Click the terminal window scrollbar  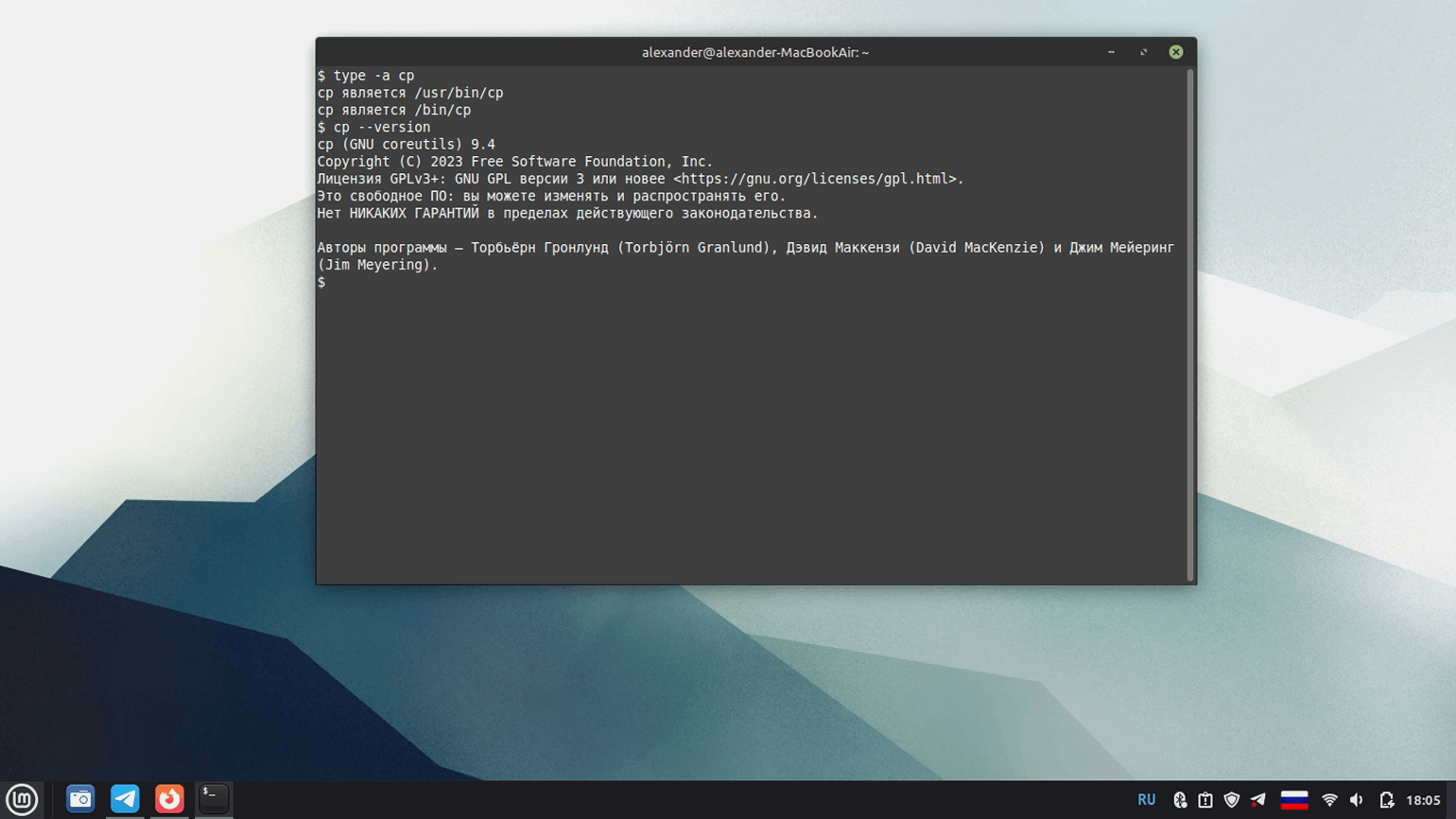click(1189, 322)
